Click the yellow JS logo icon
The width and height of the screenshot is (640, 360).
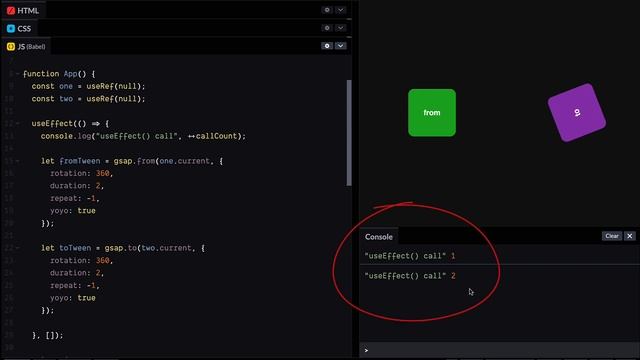click(x=11, y=47)
